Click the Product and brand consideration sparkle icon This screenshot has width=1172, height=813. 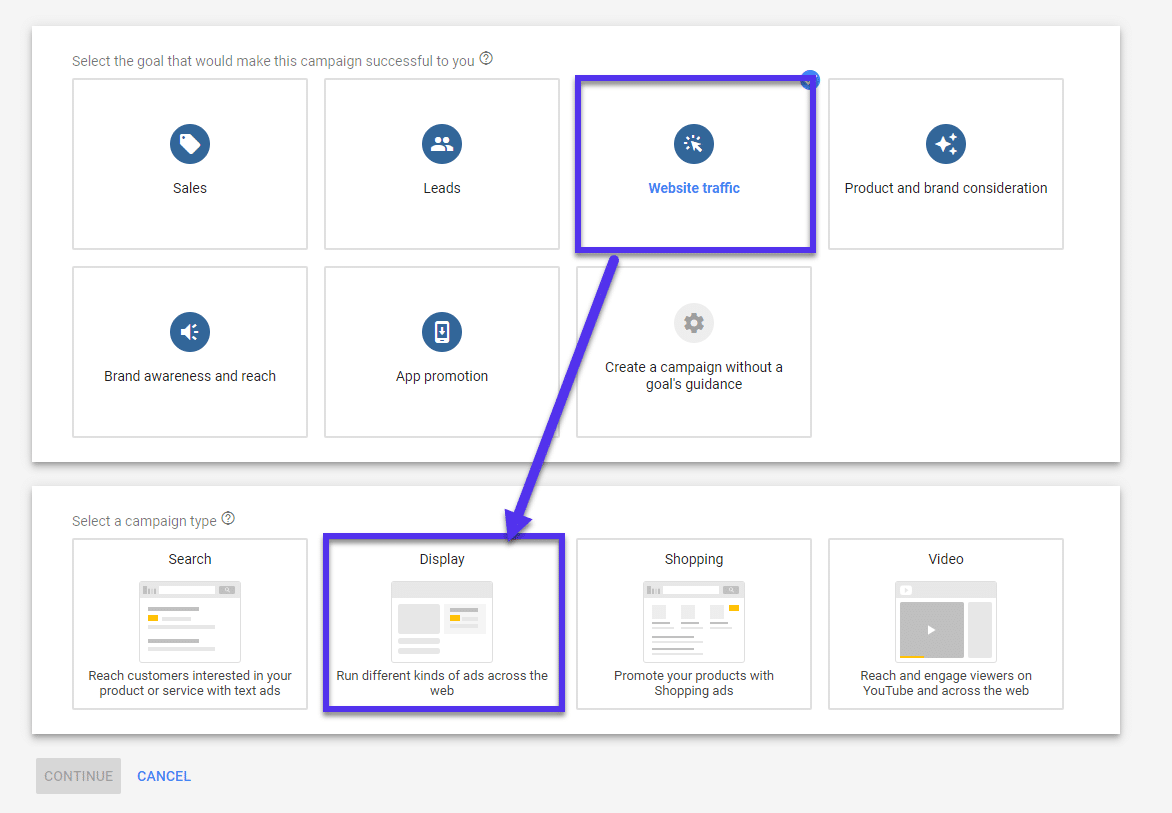(x=945, y=144)
